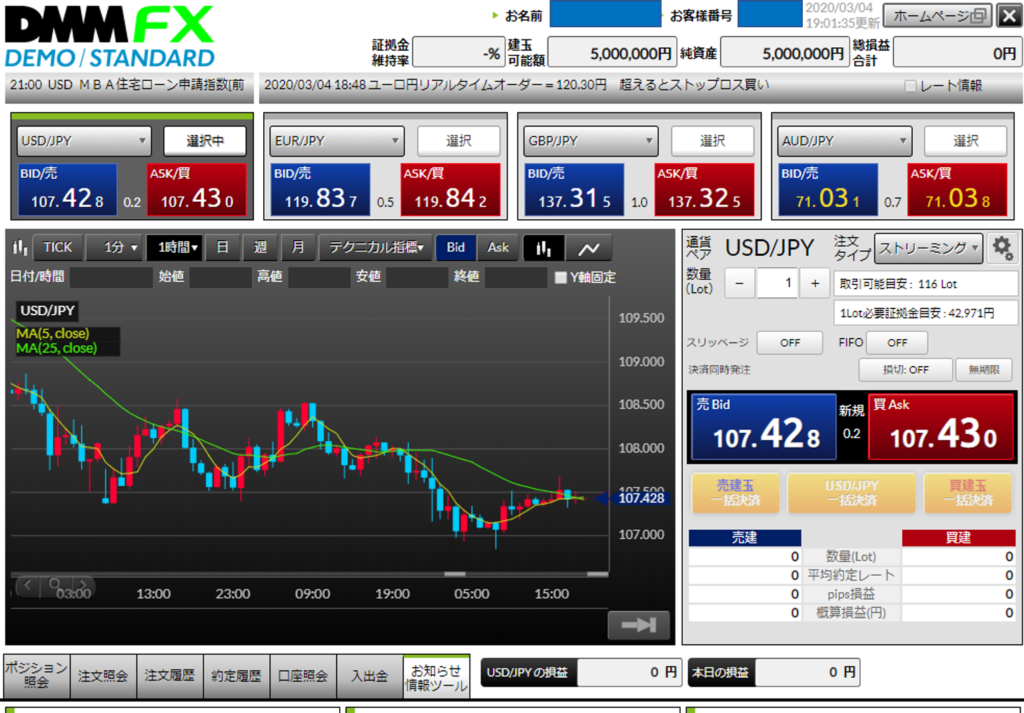
Task: Jump to latest candle with arrow icon
Action: tap(638, 625)
